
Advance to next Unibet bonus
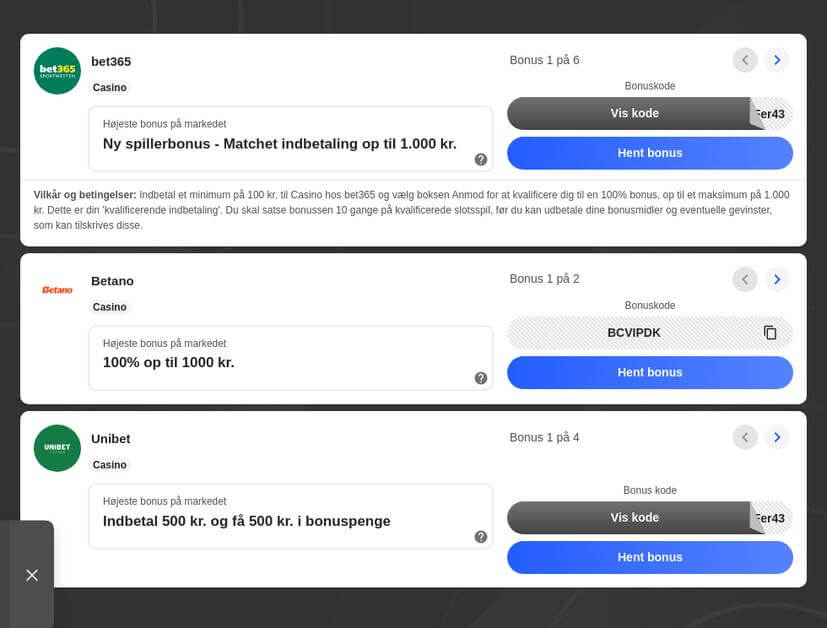point(777,437)
